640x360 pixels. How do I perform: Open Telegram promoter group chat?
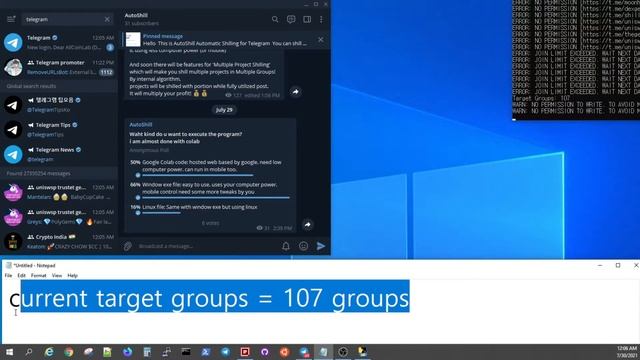pyautogui.click(x=59, y=67)
